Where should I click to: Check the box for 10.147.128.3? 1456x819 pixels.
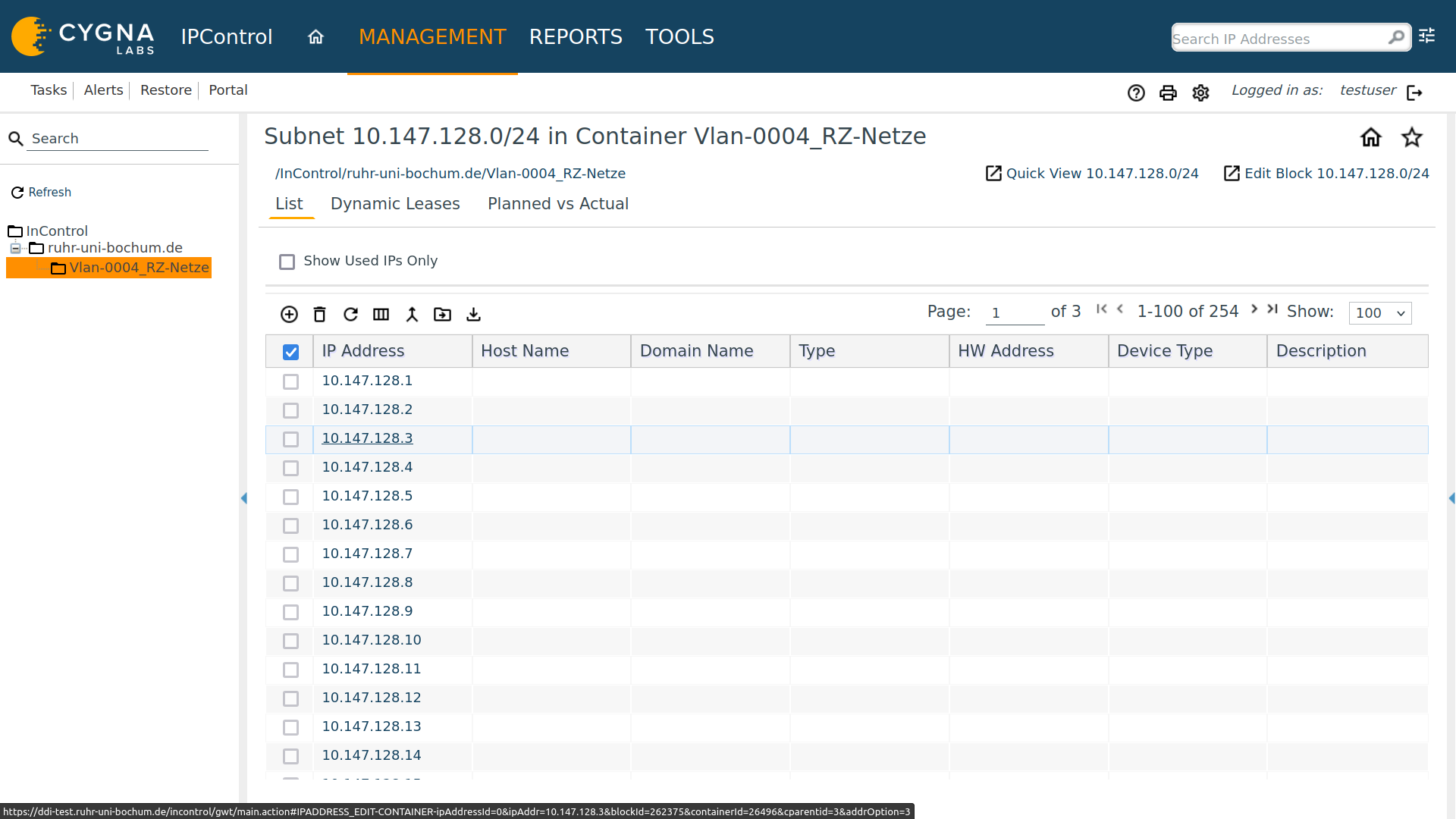tap(290, 439)
